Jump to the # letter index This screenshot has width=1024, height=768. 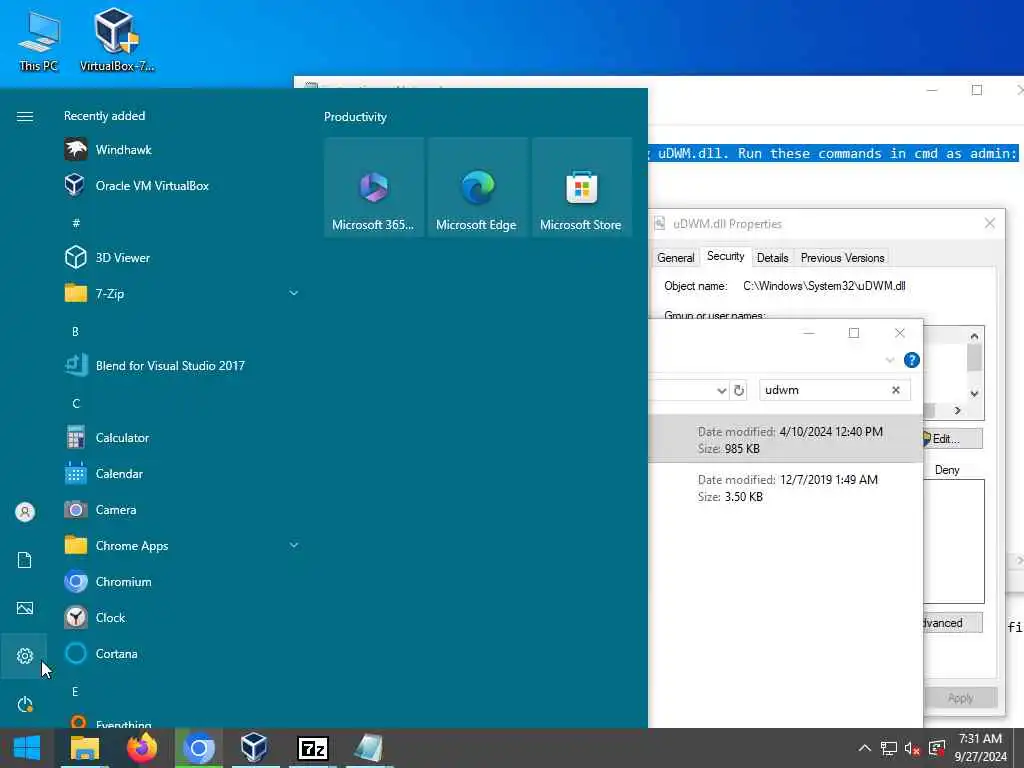pyautogui.click(x=76, y=223)
